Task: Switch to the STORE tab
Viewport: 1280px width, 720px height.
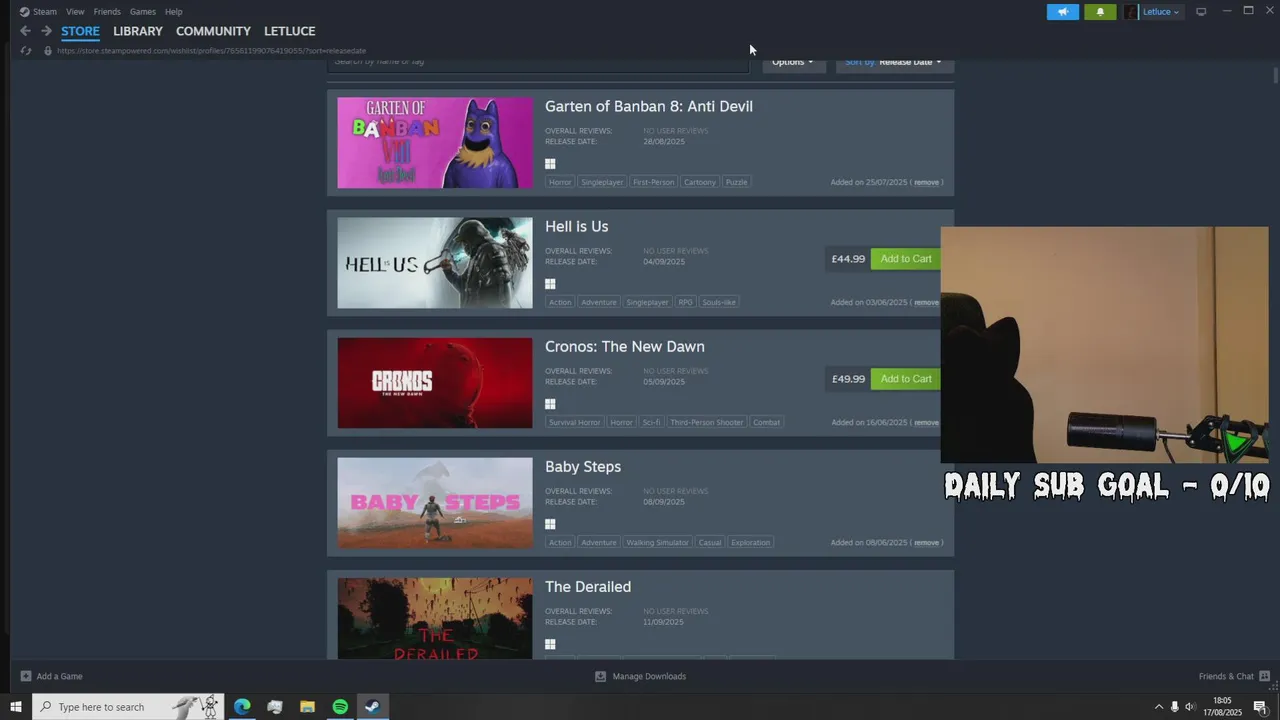Action: 80,31
